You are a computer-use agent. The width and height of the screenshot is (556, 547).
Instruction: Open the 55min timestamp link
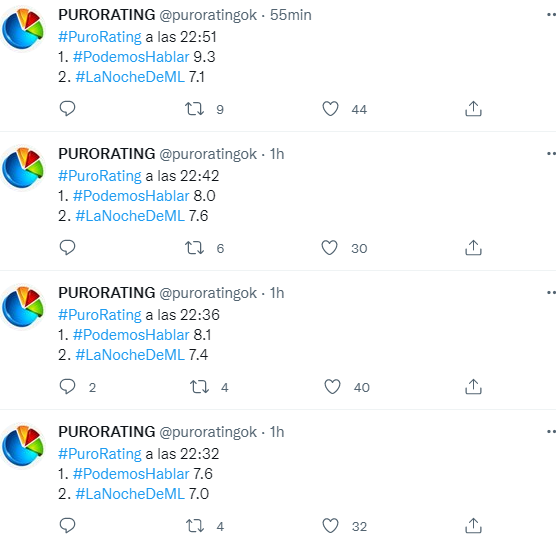click(x=290, y=15)
